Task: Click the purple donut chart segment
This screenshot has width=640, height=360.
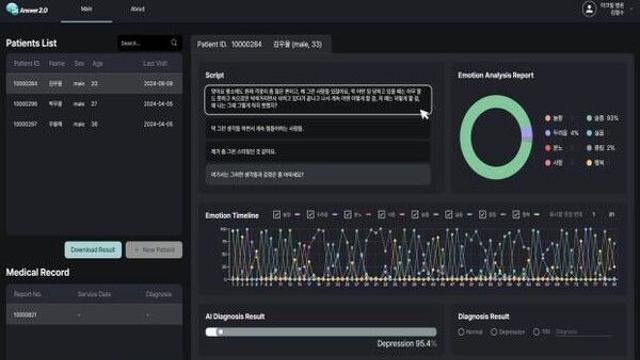Action: click(x=527, y=134)
